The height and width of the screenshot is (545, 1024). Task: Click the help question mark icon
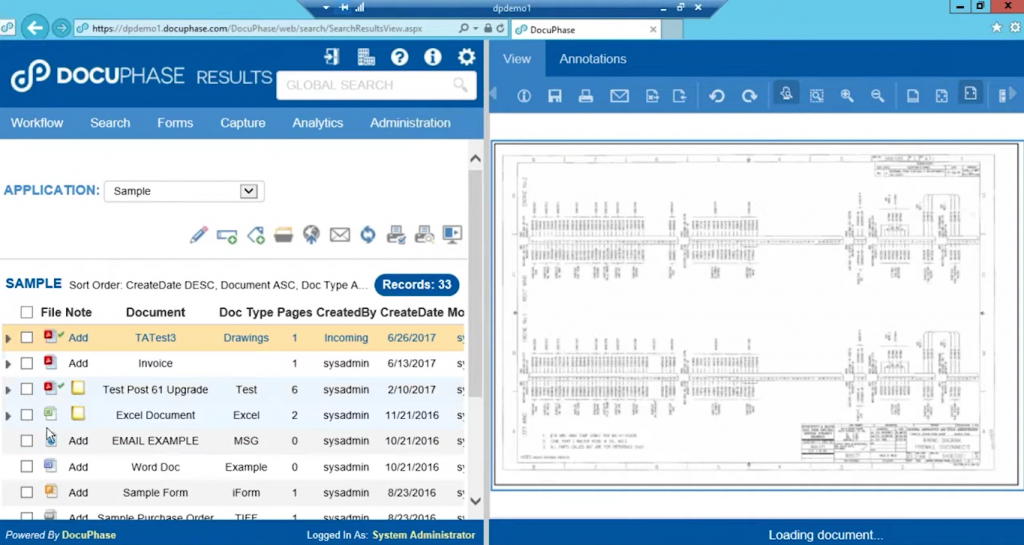400,57
